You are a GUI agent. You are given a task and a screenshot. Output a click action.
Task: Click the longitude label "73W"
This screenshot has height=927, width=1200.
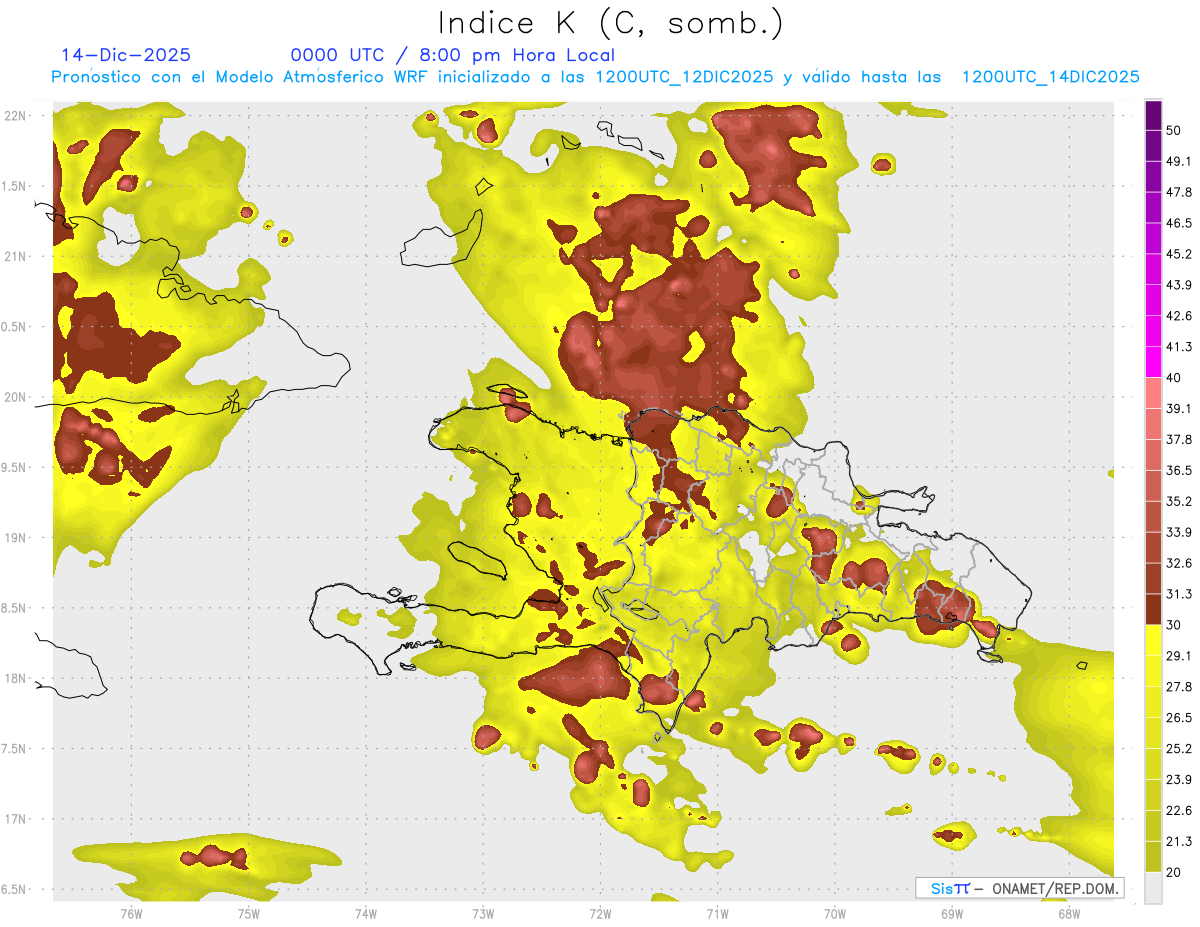pyautogui.click(x=483, y=914)
